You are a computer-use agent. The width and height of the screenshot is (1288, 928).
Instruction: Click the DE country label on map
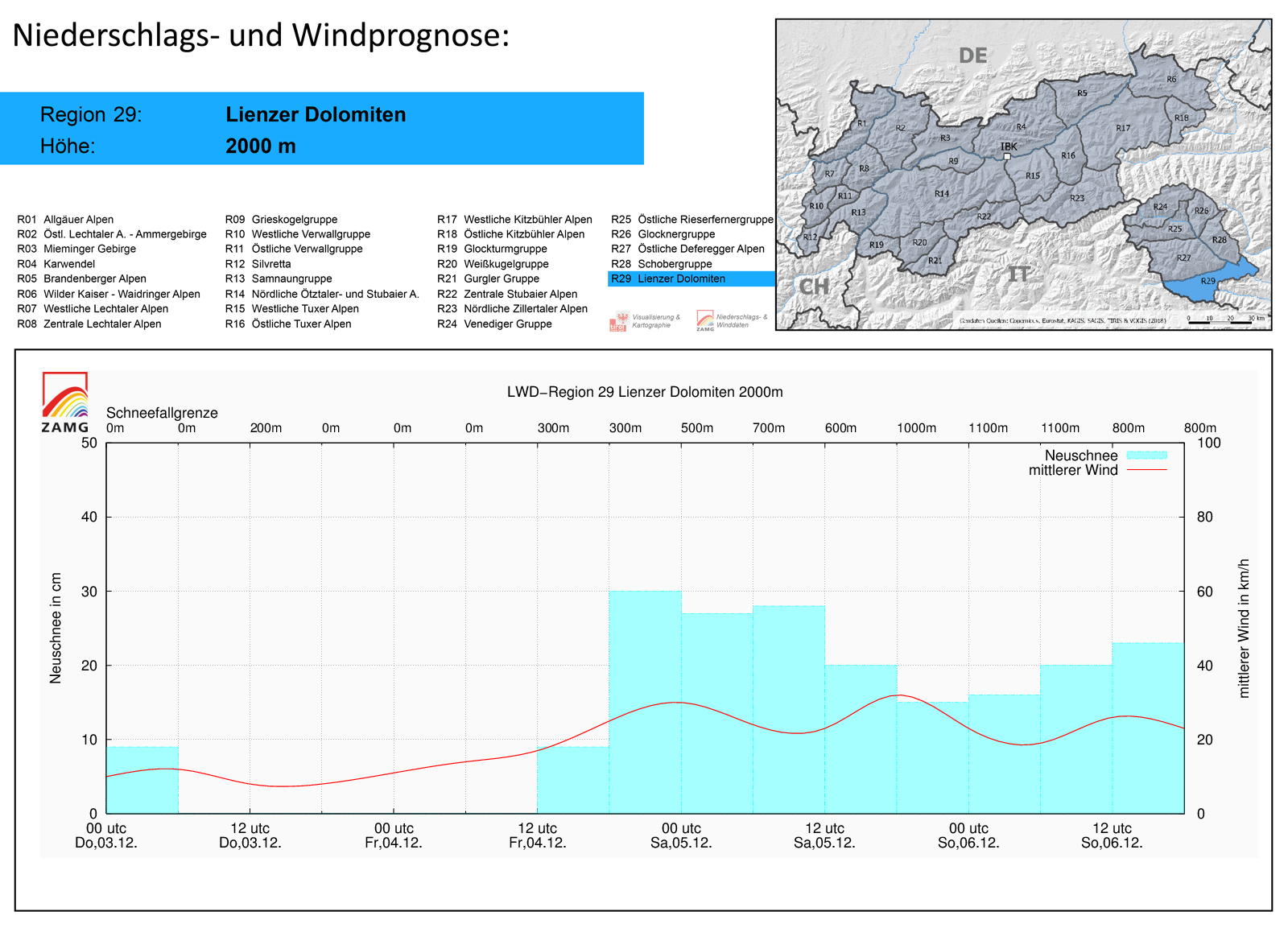point(972,56)
